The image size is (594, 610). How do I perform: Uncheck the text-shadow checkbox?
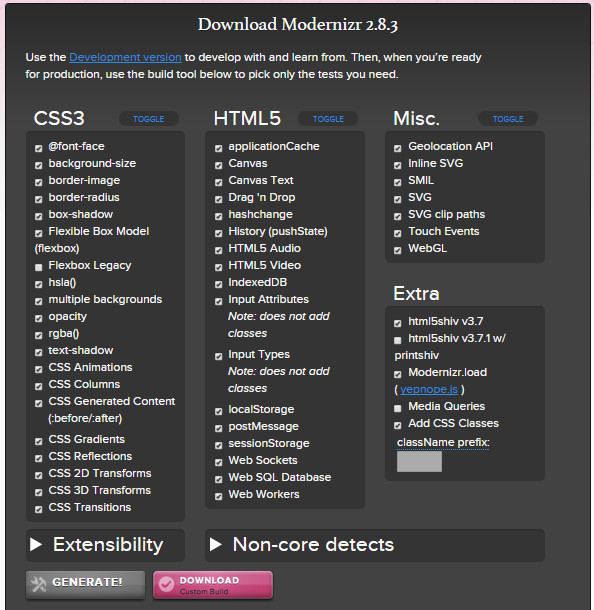tap(39, 352)
